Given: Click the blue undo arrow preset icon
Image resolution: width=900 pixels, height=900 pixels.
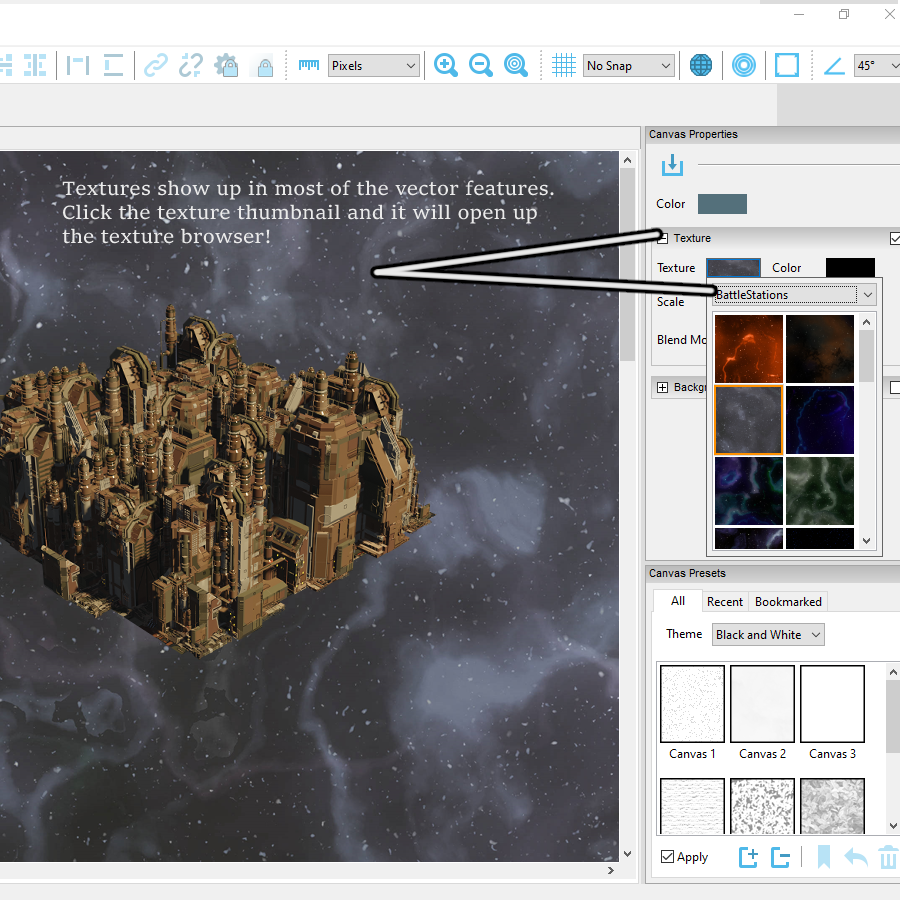Looking at the screenshot, I should click(856, 858).
